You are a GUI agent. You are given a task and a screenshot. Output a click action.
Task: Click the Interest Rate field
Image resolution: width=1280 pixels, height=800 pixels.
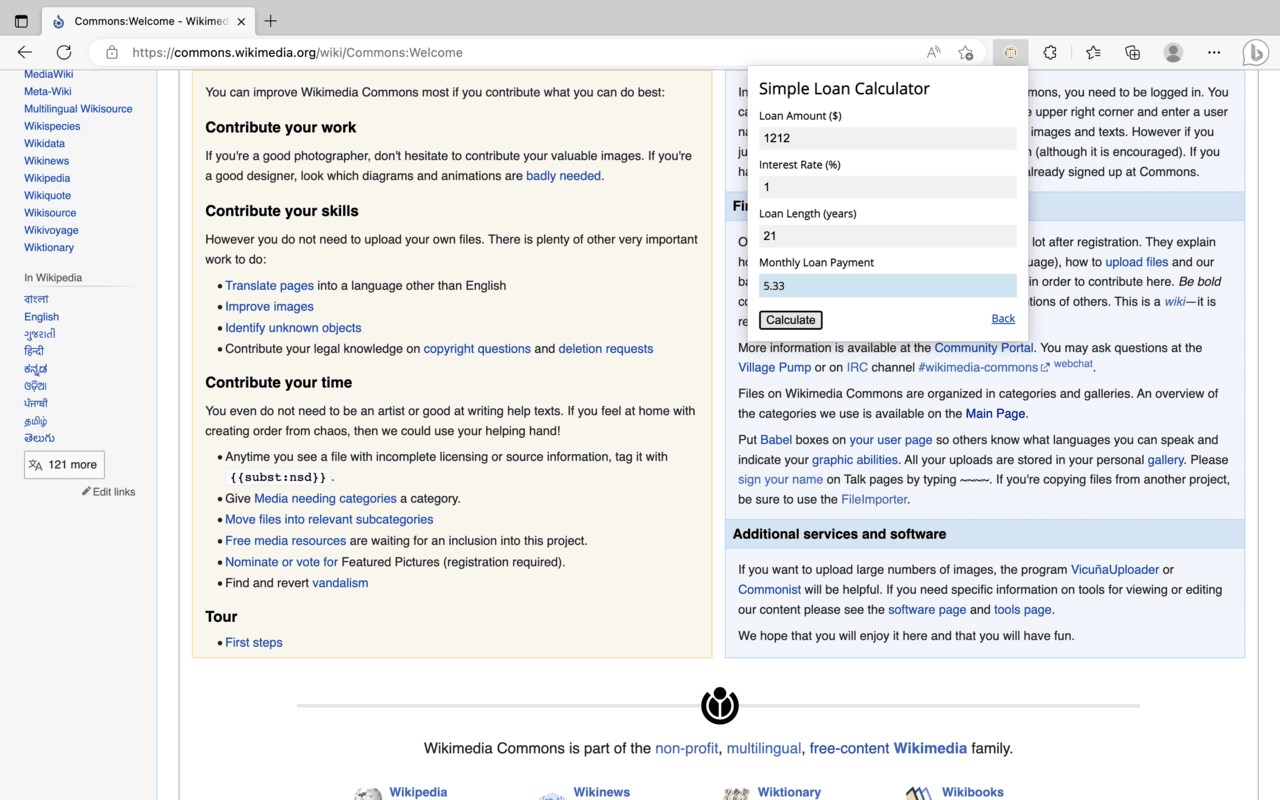(x=887, y=187)
